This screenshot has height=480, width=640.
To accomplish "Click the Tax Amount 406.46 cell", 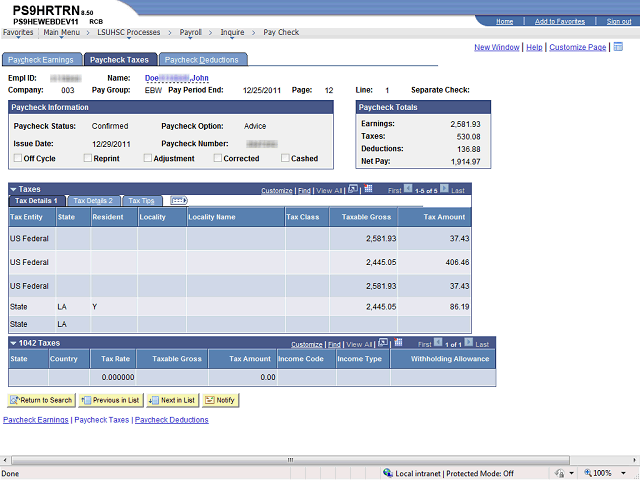I will (434, 262).
